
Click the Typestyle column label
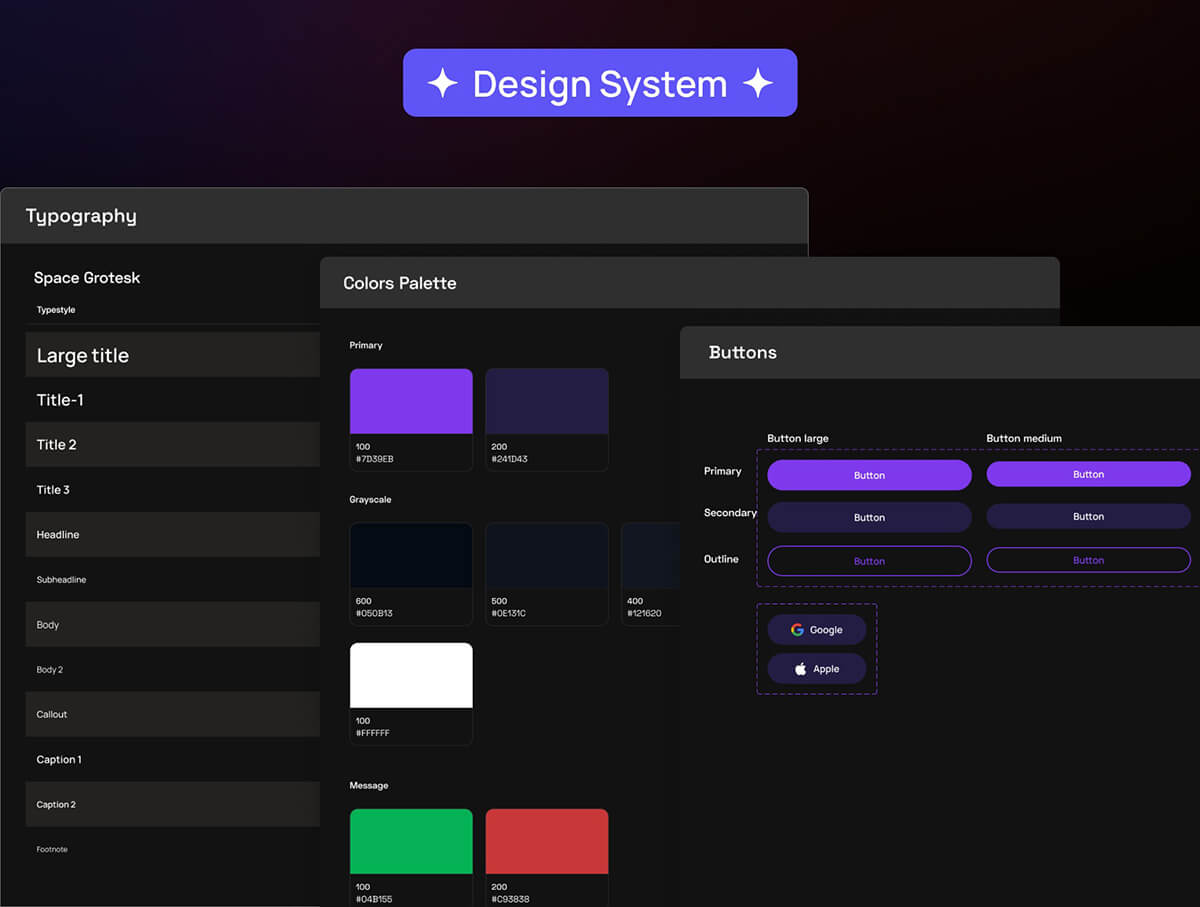(x=56, y=310)
